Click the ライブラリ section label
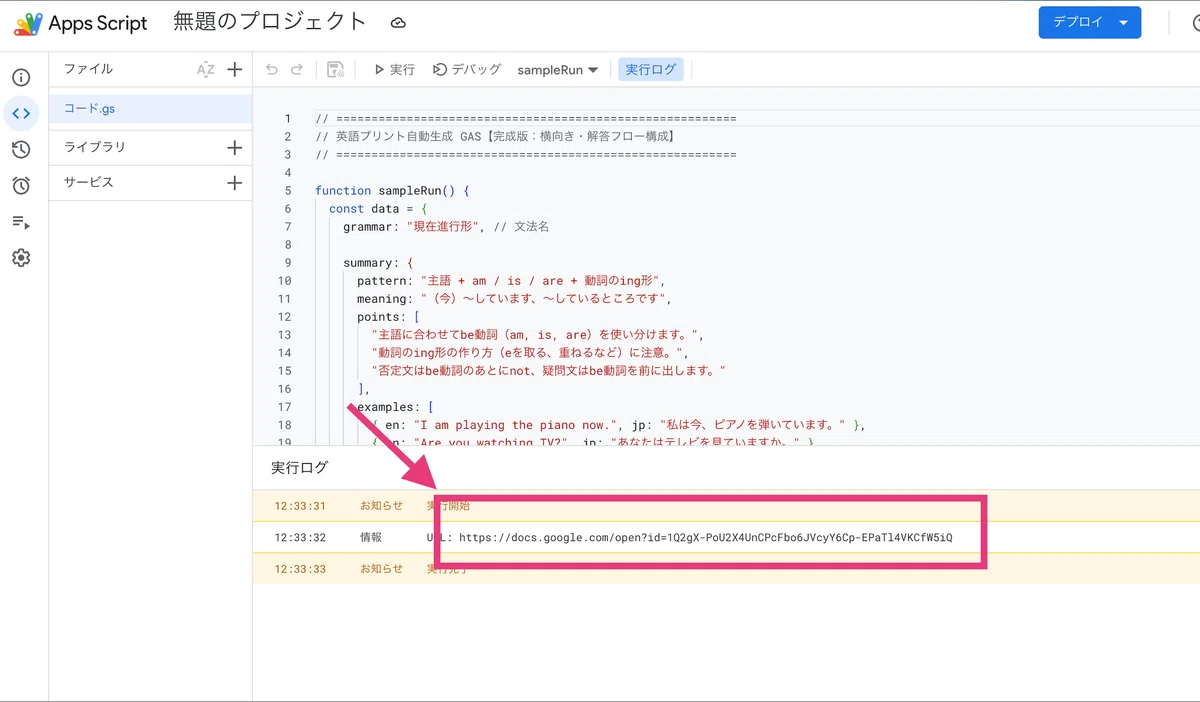 click(95, 147)
